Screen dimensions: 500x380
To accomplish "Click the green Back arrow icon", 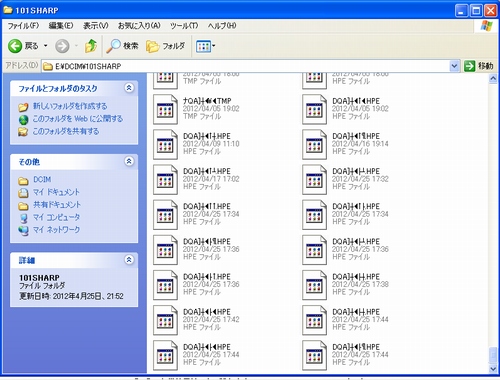I will coord(15,46).
